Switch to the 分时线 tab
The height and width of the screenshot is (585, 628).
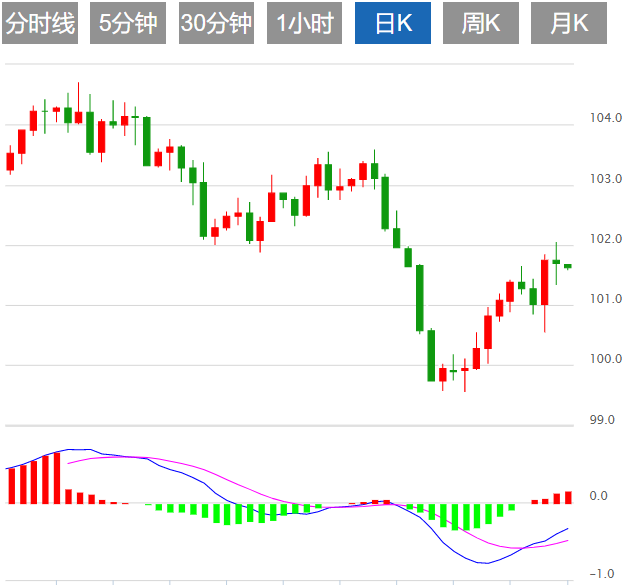click(x=40, y=23)
